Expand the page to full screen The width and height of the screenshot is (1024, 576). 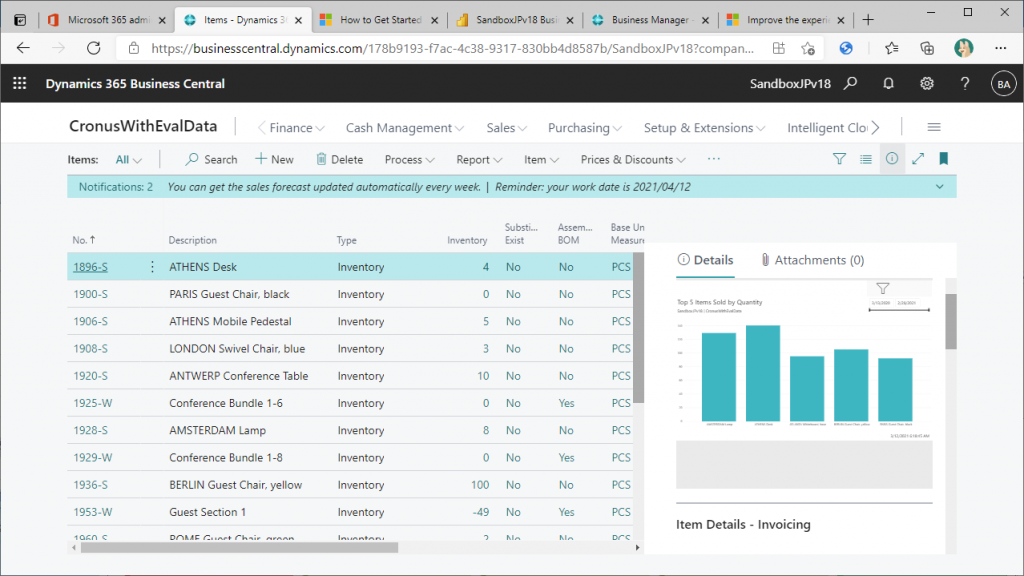pyautogui.click(x=918, y=159)
